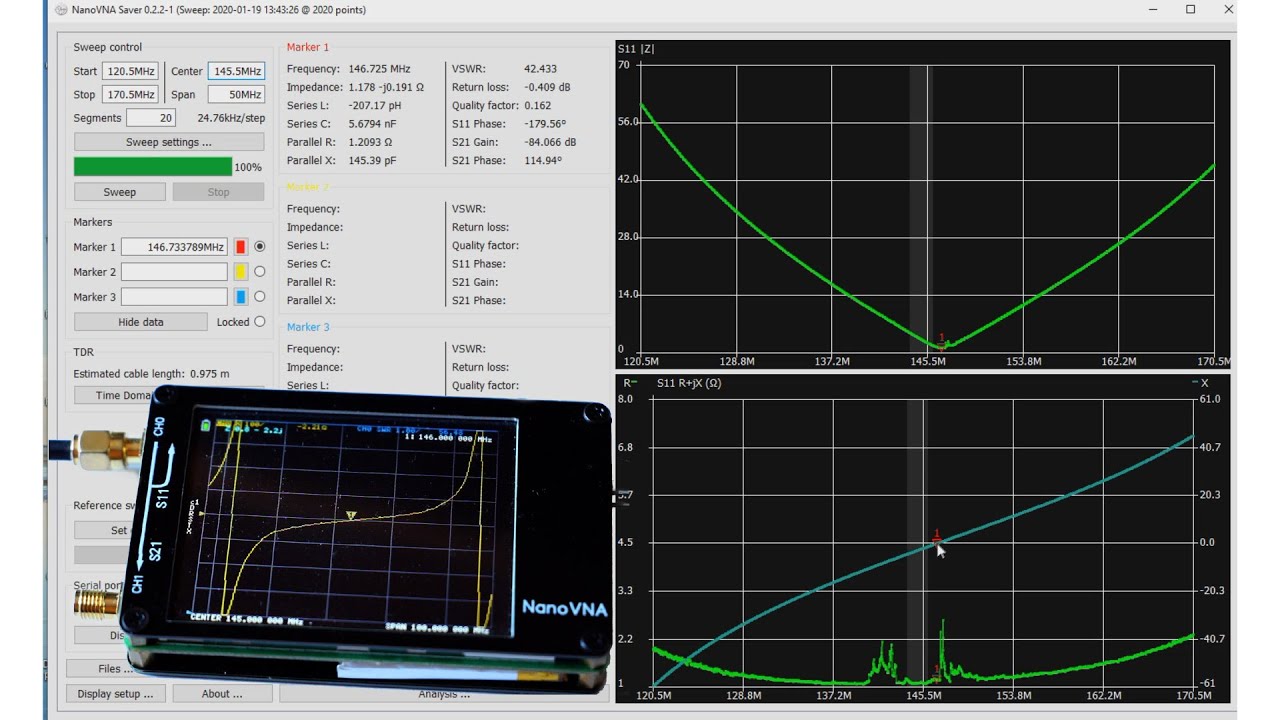The image size is (1280, 720).
Task: Open the red Marker 1 color picker
Action: (240, 246)
